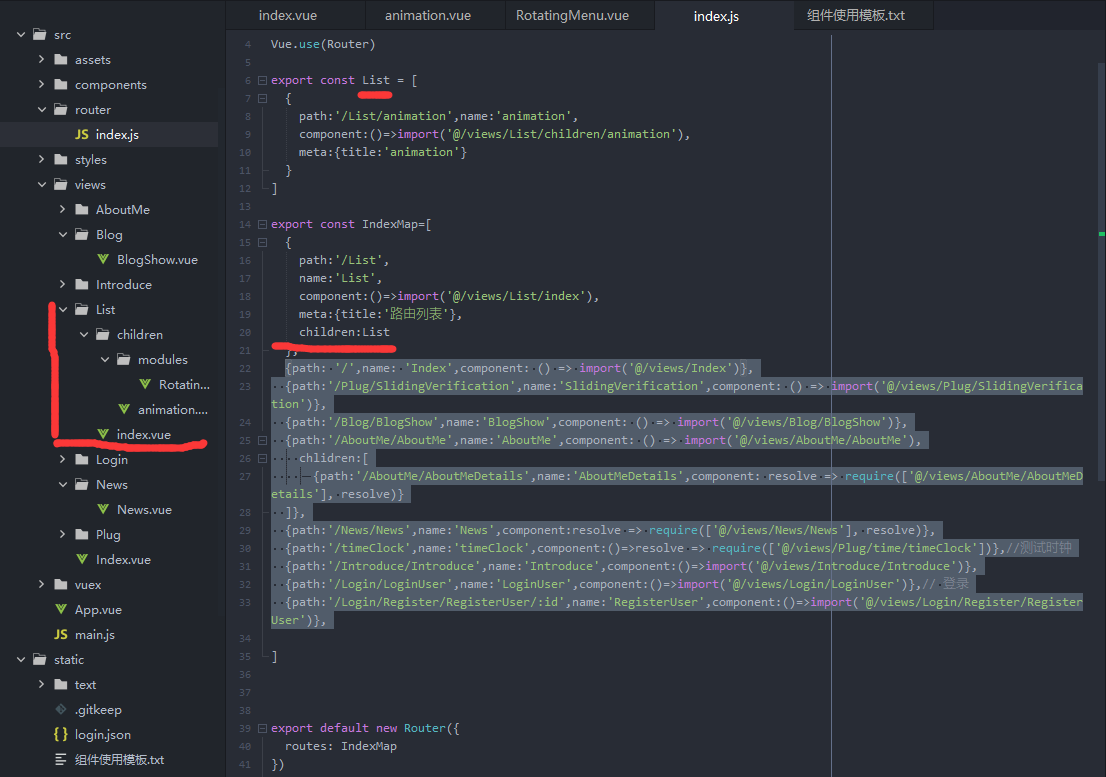Click the Vue icon beside News.vue
The height and width of the screenshot is (777, 1106).
pyautogui.click(x=103, y=509)
